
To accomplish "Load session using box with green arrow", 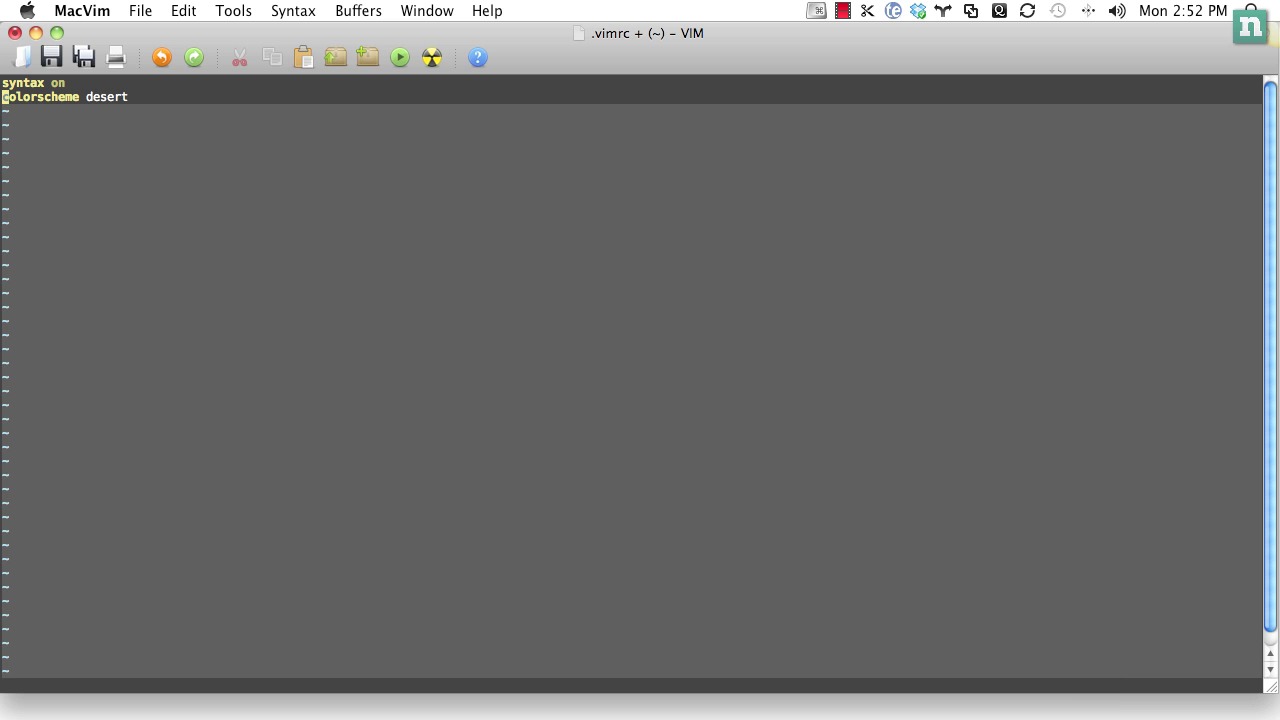I will pyautogui.click(x=336, y=57).
